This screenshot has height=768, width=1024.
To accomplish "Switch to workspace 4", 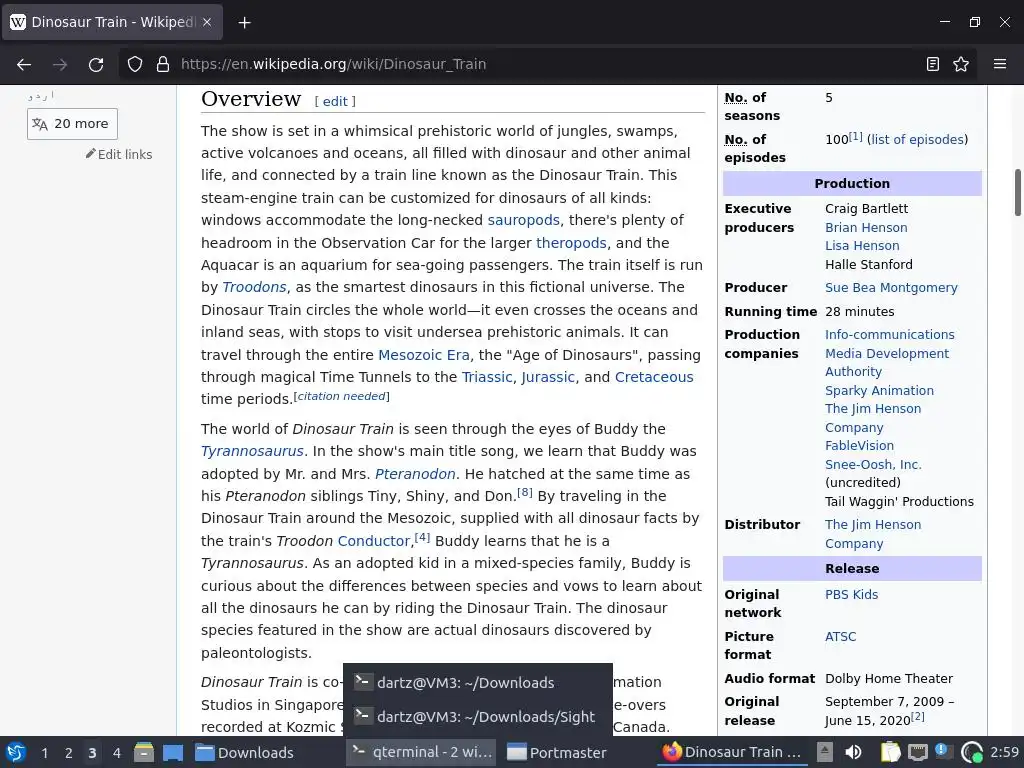I will [x=116, y=753].
